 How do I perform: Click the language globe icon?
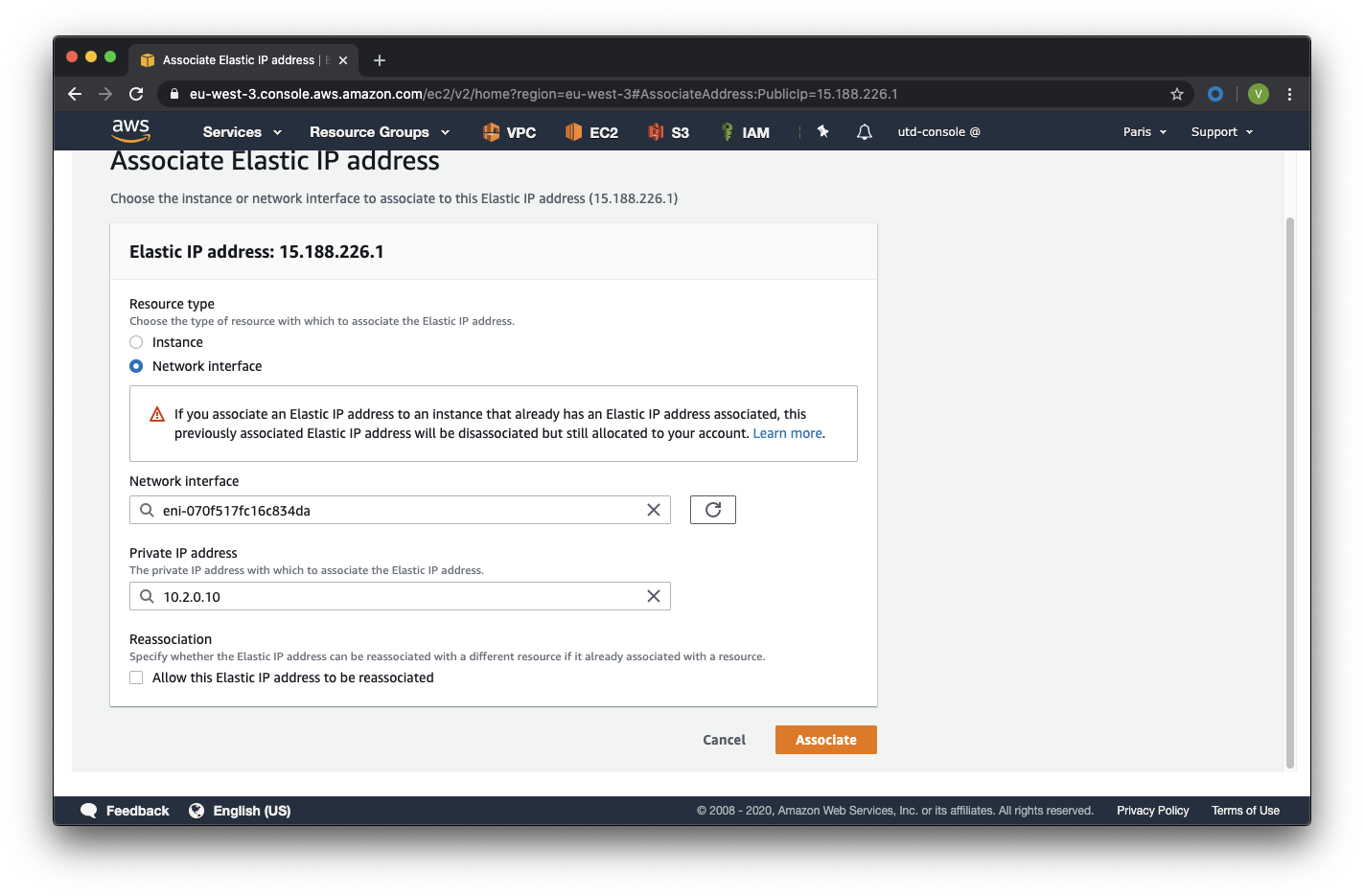pos(197,811)
